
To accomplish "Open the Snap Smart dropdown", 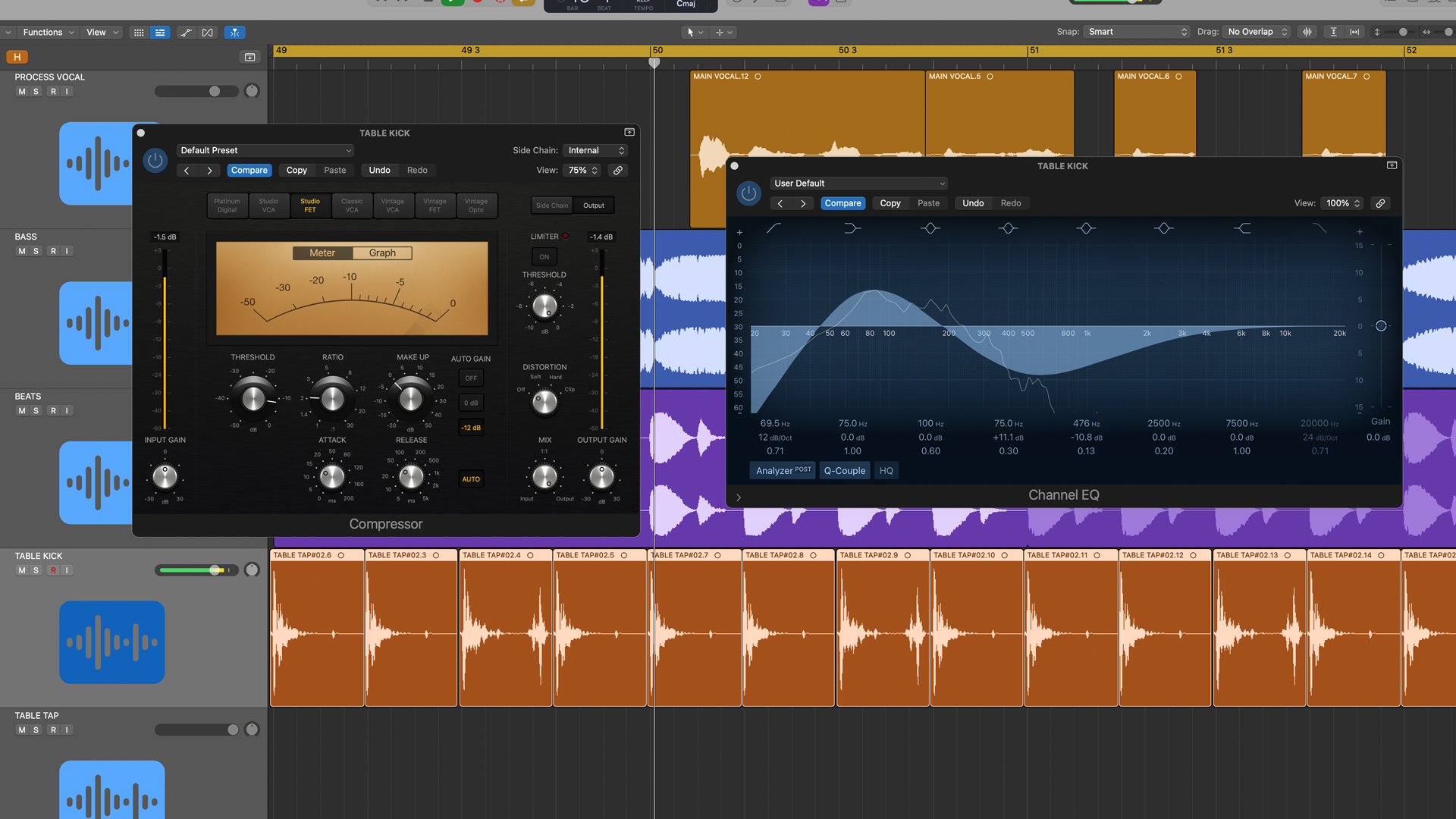I will click(1136, 32).
